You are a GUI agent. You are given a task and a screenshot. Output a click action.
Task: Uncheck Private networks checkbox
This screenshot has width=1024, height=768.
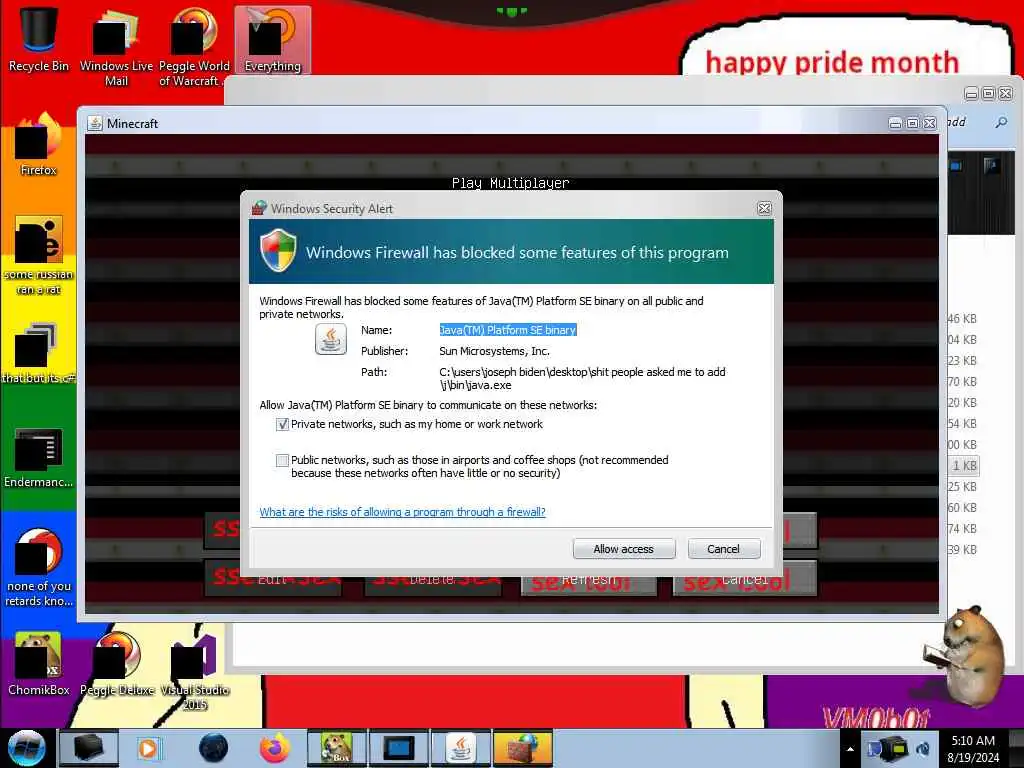282,424
